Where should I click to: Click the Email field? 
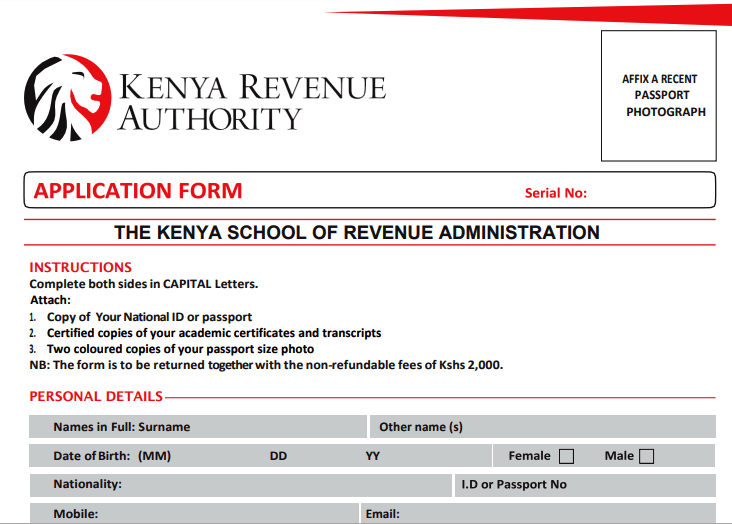click(538, 514)
